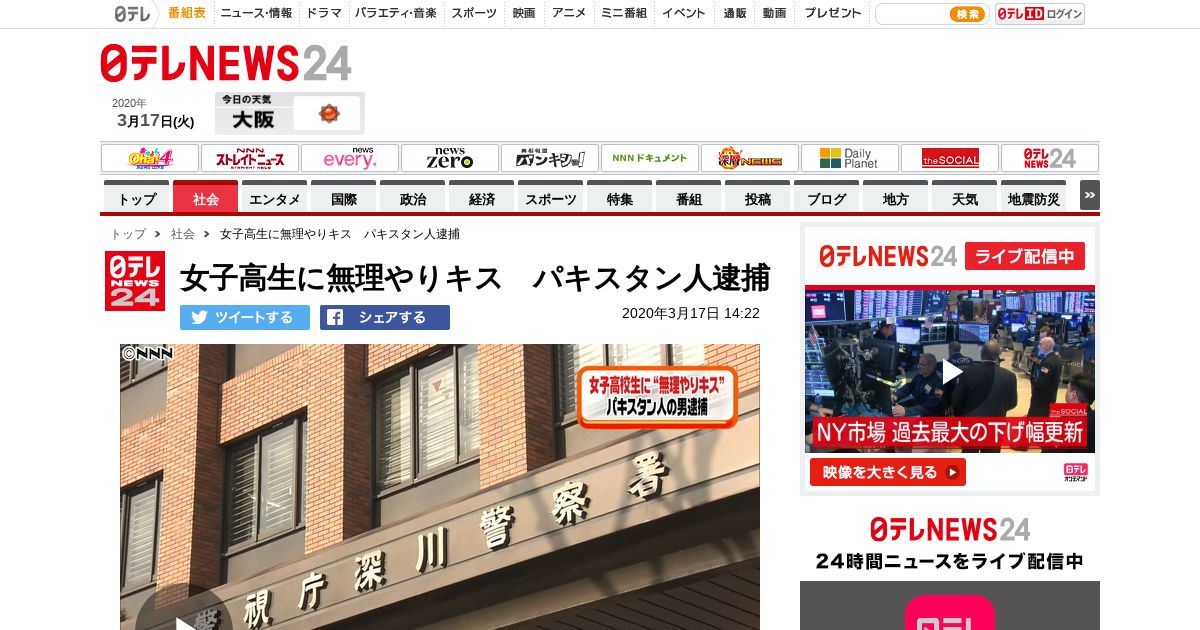Viewport: 1200px width, 630px height.
Task: Open the NNNドキュメント program logo
Action: (650, 158)
